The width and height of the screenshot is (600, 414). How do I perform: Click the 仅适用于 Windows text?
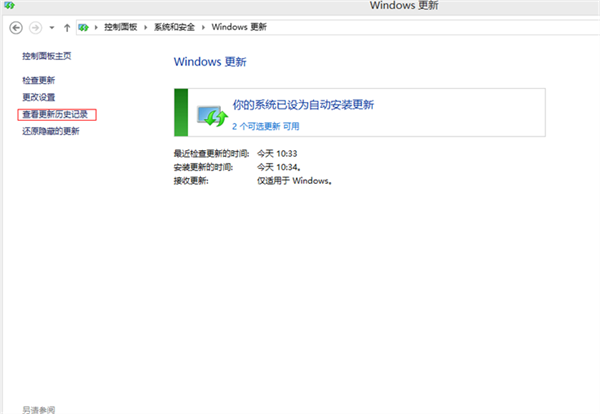pos(294,181)
